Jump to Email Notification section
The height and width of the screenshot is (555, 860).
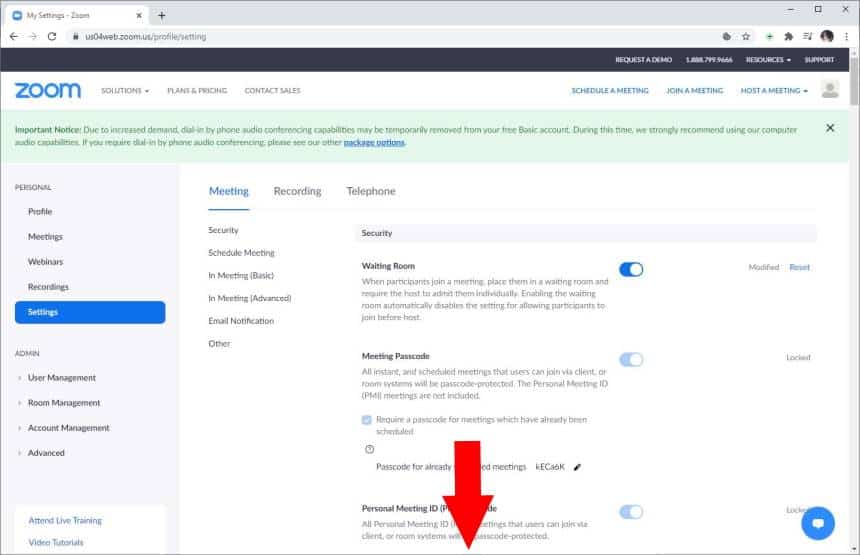pyautogui.click(x=241, y=321)
